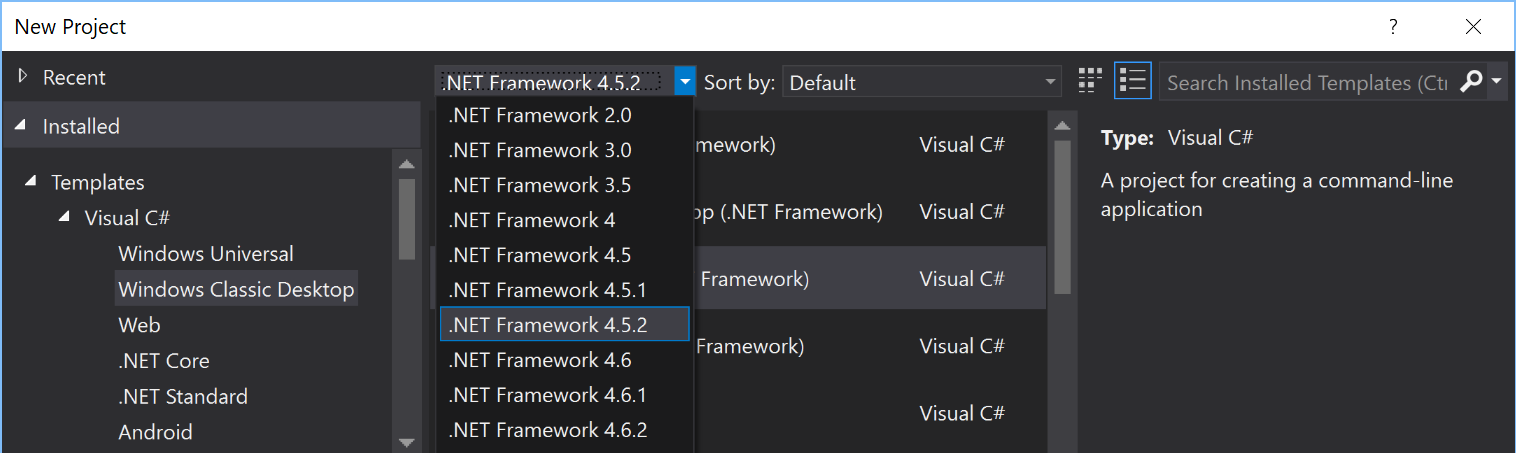Click the Installed label

click(x=81, y=126)
